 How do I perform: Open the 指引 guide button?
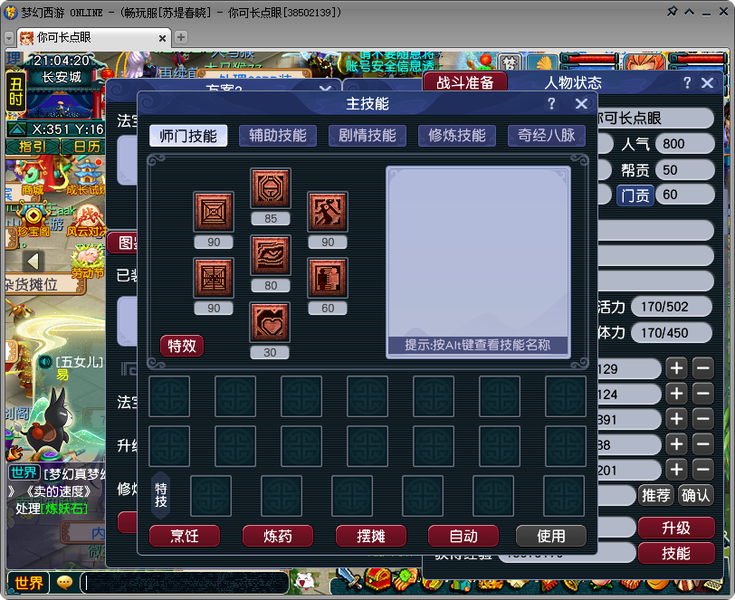click(32, 147)
